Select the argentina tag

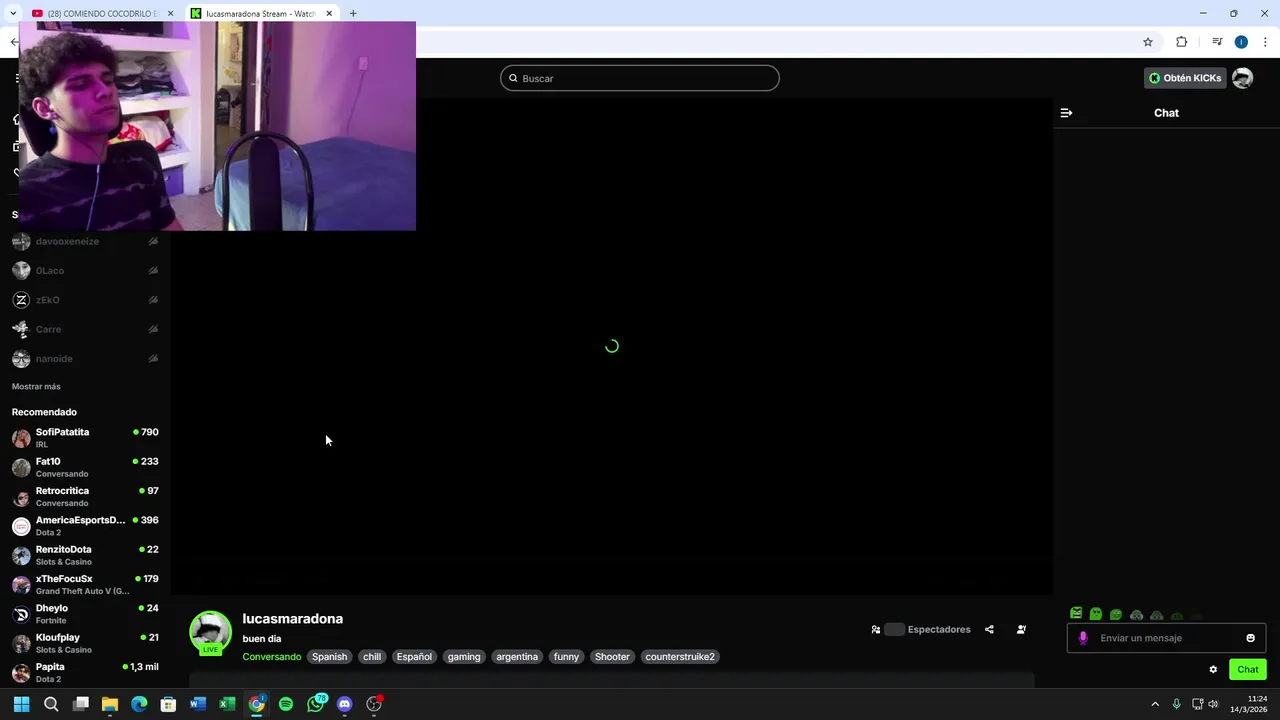[517, 657]
